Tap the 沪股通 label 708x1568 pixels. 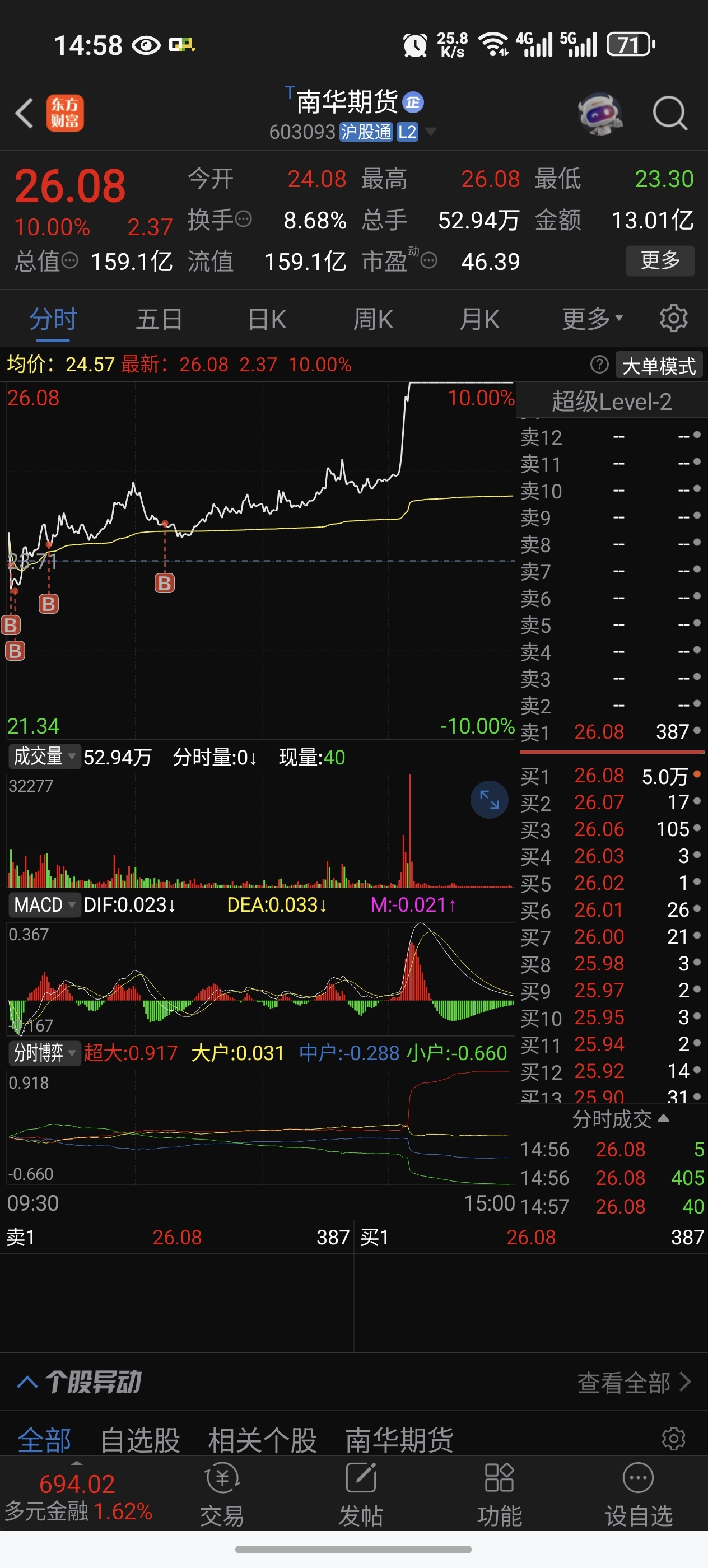[x=366, y=132]
